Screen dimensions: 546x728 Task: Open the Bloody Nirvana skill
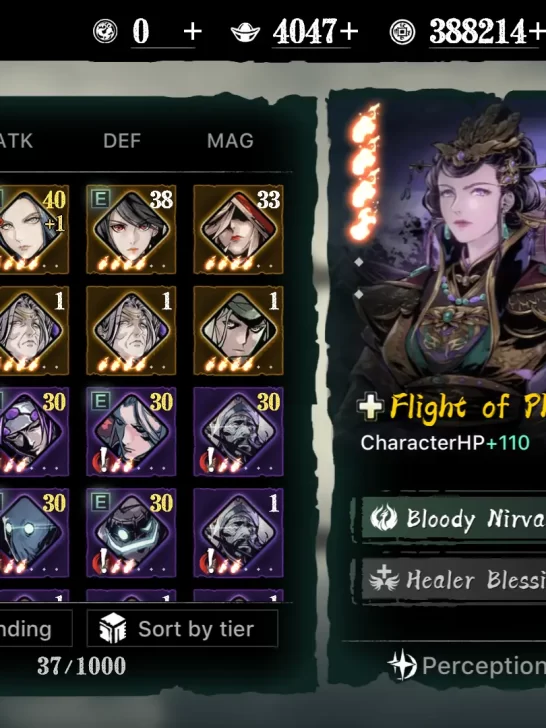(454, 518)
